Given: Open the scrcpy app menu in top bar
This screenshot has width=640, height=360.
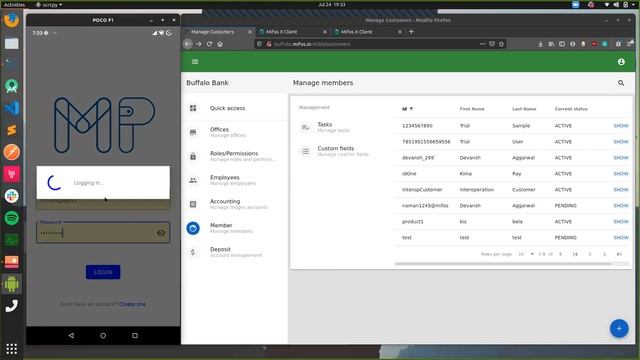Looking at the screenshot, I should pos(49,4).
